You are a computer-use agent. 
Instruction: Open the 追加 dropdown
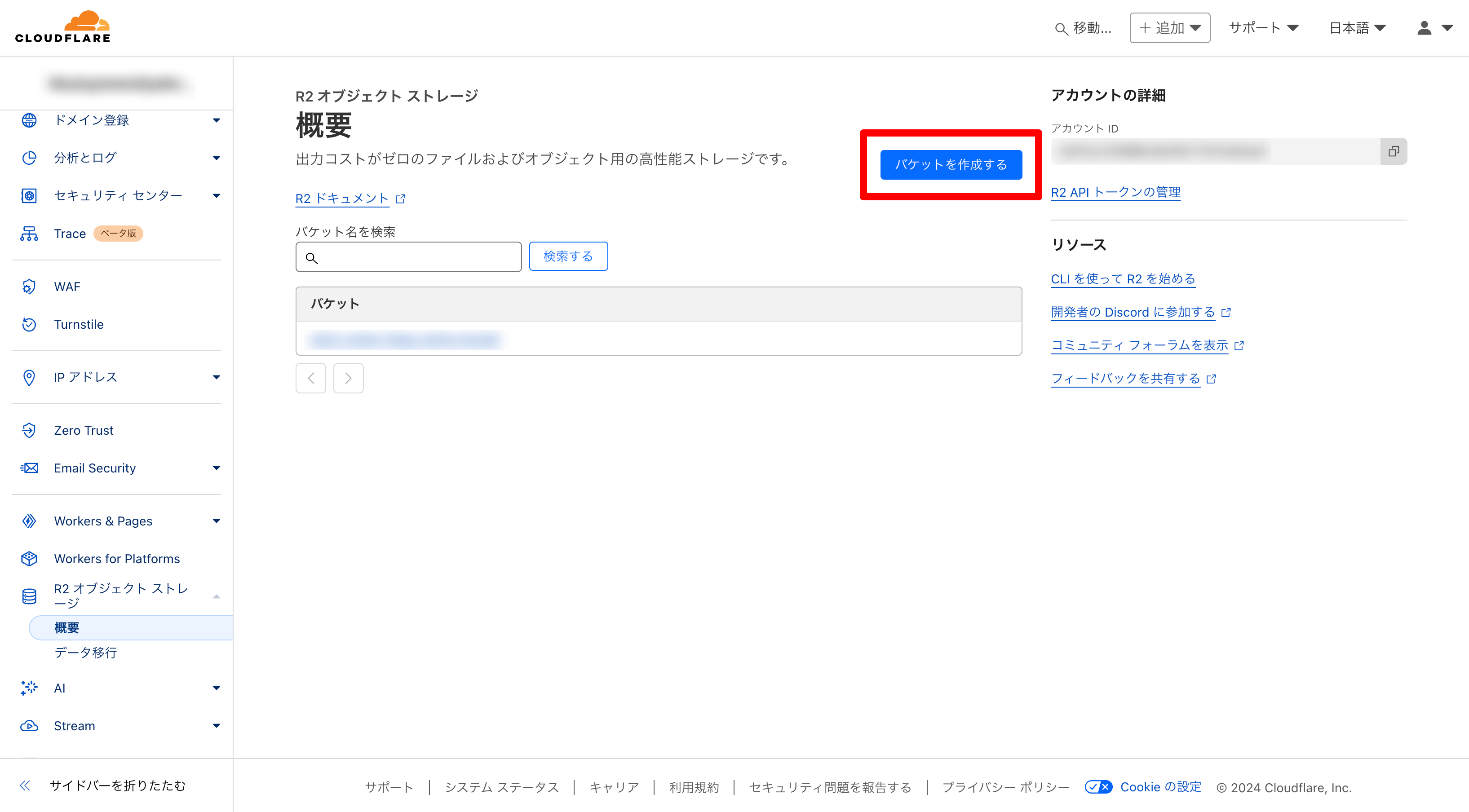click(x=1170, y=28)
